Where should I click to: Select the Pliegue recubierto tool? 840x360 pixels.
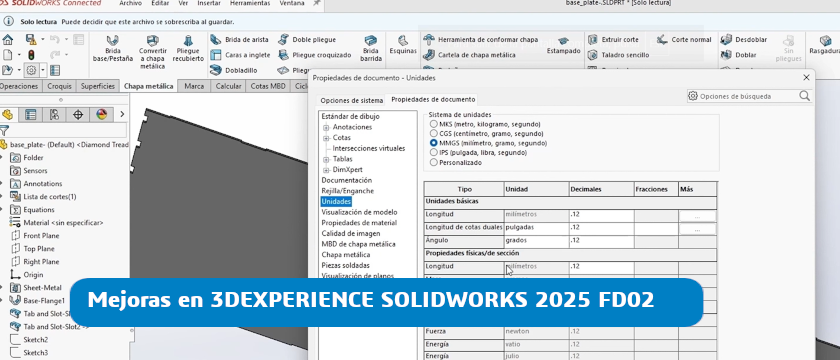[x=188, y=48]
